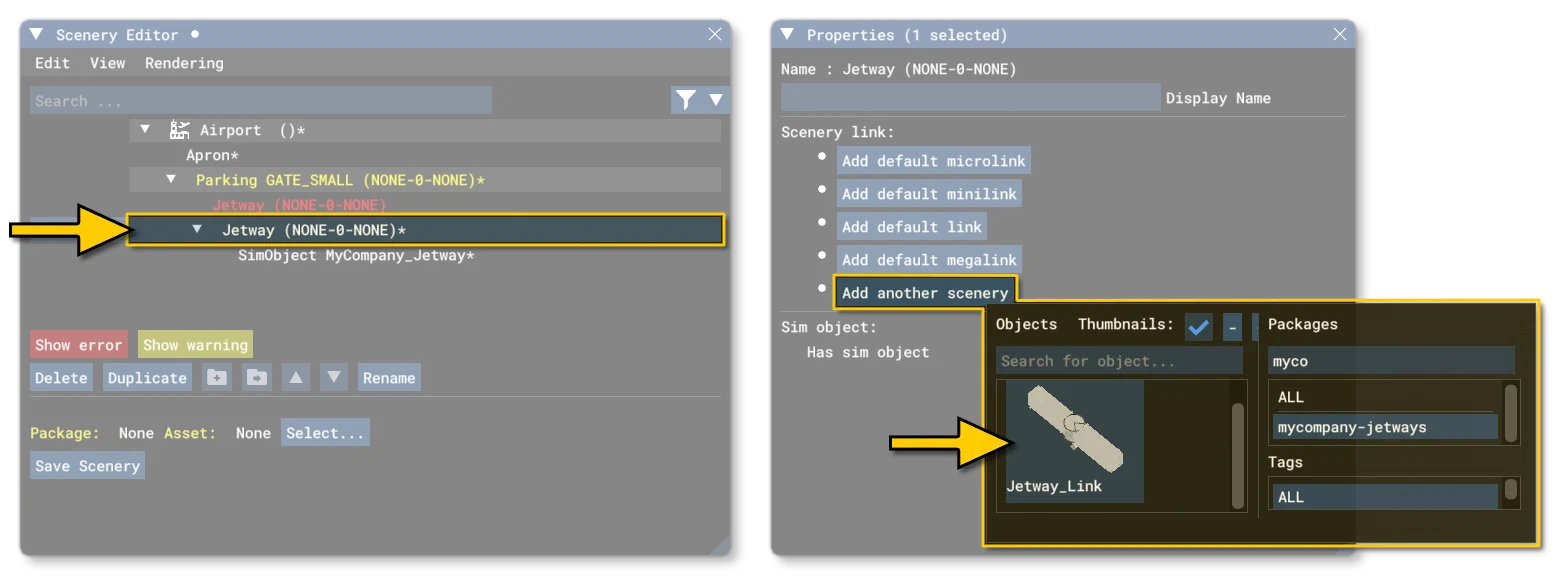This screenshot has width=1556, height=576.
Task: Click the move-to-group folder arrow icon
Action: click(257, 378)
